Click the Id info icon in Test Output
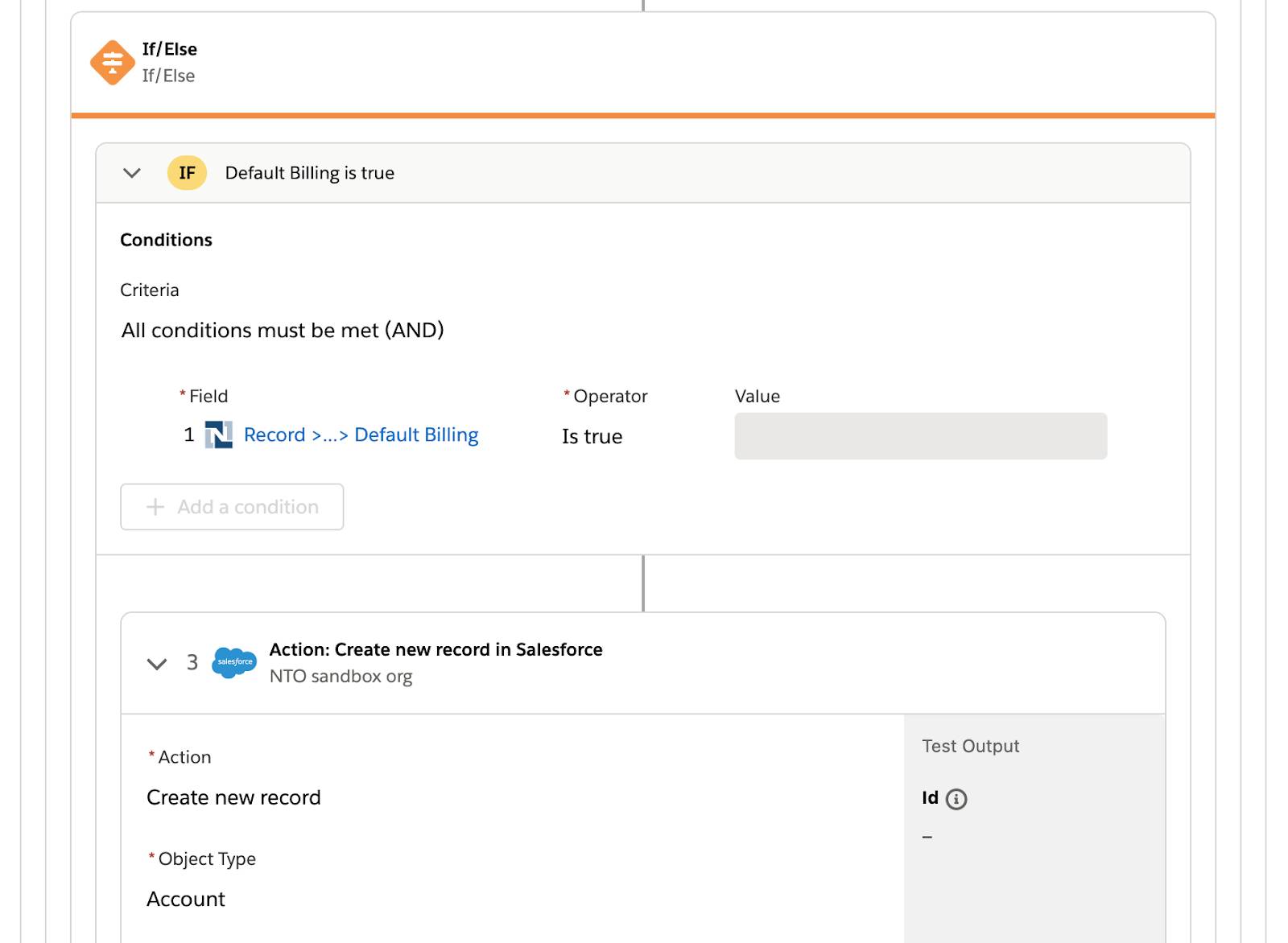1288x943 pixels. click(x=956, y=799)
